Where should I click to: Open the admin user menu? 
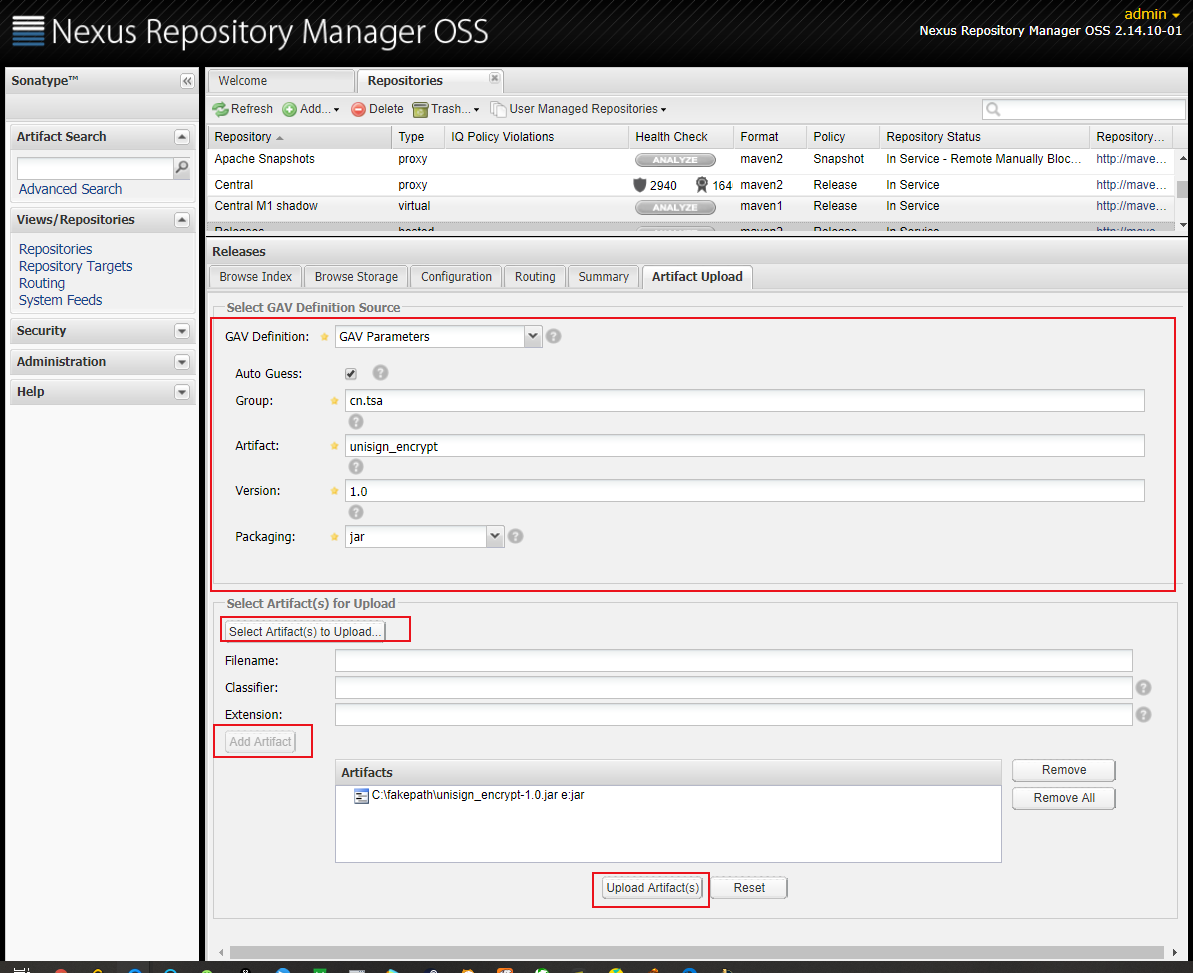click(x=1152, y=14)
